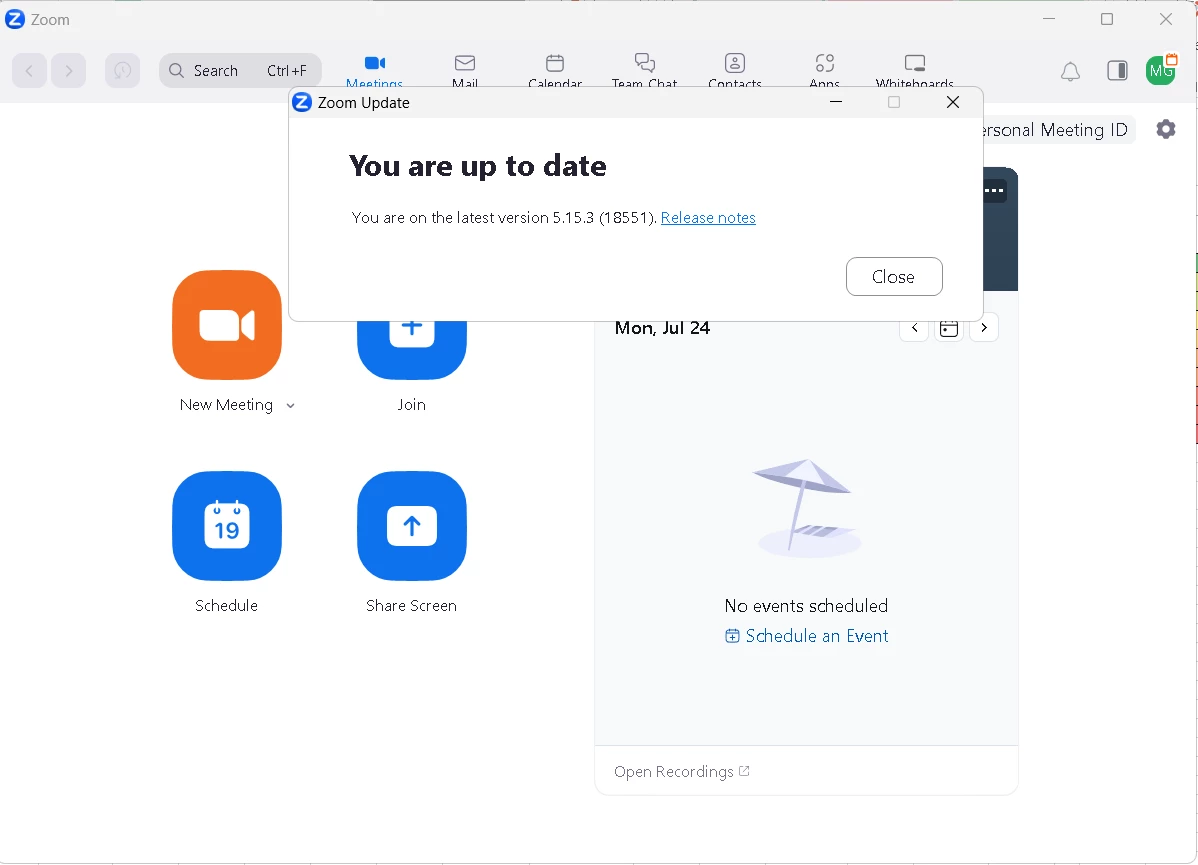Click the Zoom logo in the title bar
Viewport: 1198px width, 865px height.
[15, 19]
